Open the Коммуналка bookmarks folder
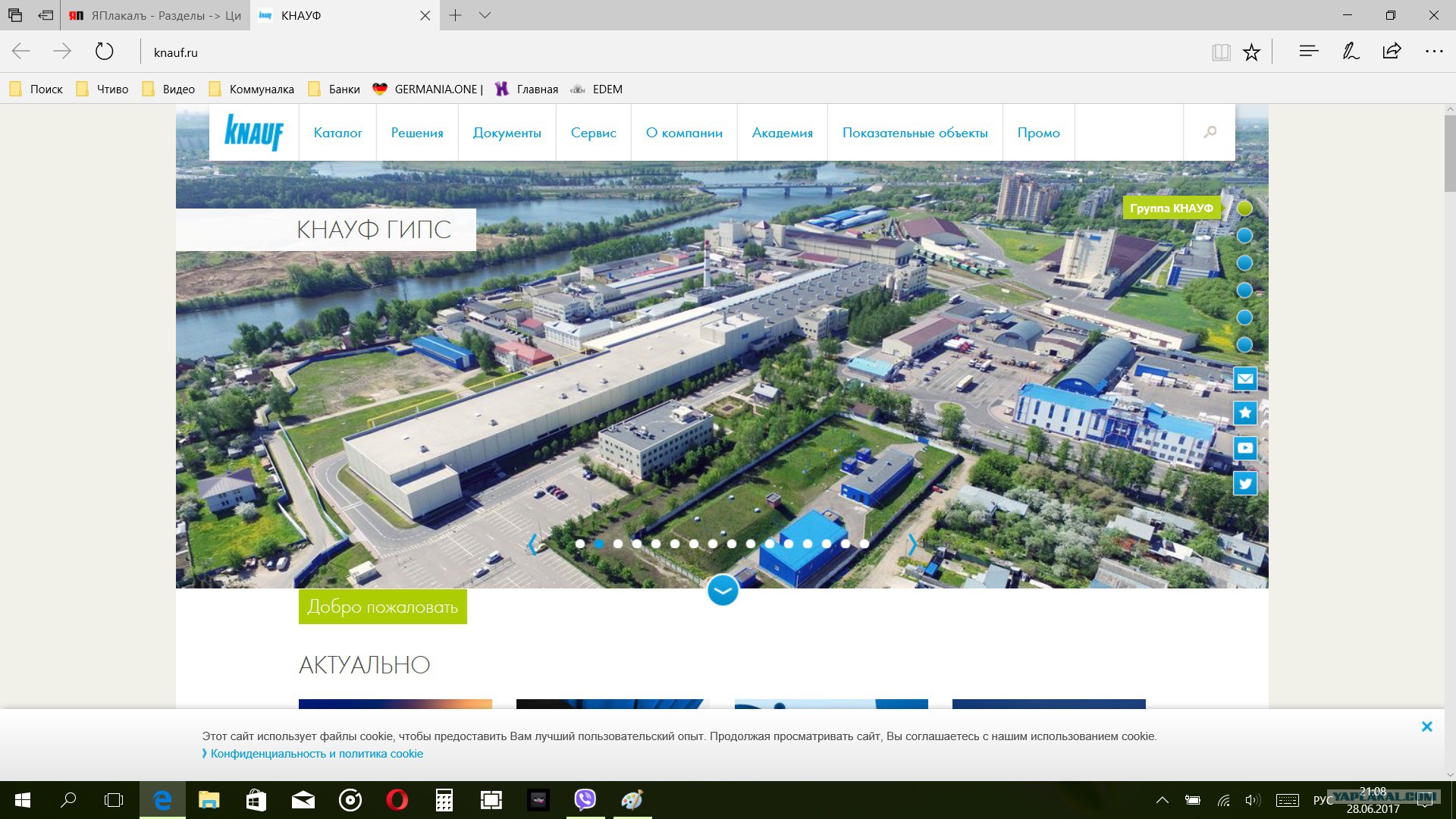This screenshot has width=1456, height=819. pyautogui.click(x=252, y=89)
